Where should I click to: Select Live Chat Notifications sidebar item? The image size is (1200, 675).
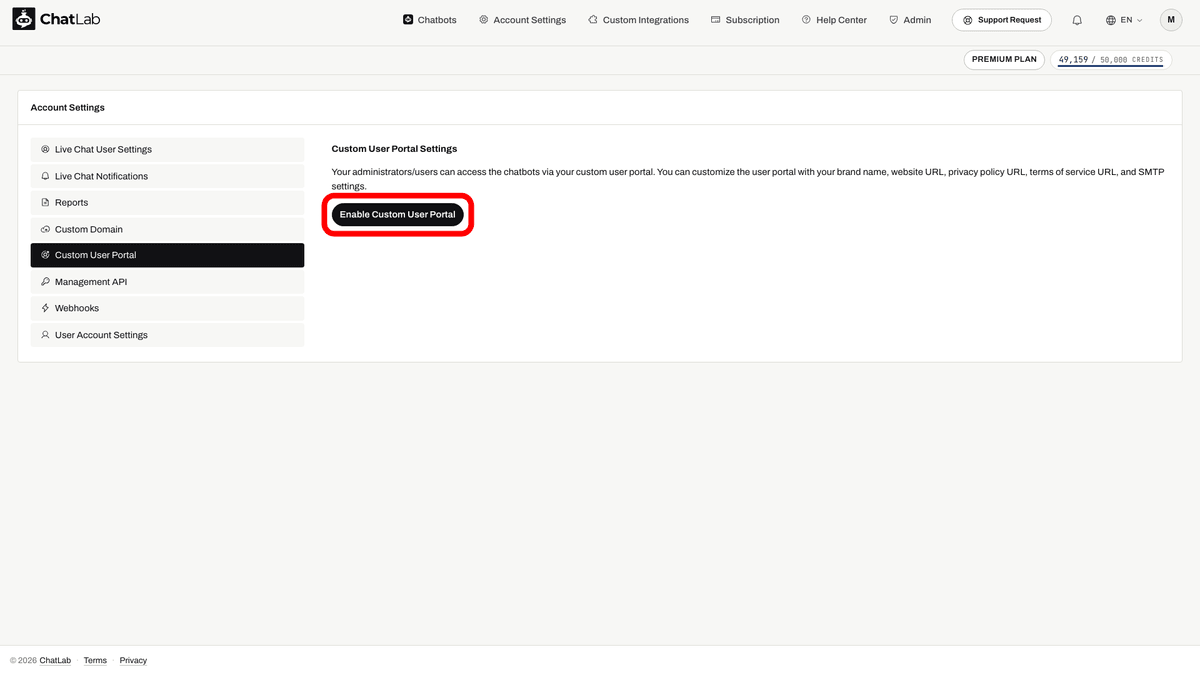pyautogui.click(x=167, y=176)
